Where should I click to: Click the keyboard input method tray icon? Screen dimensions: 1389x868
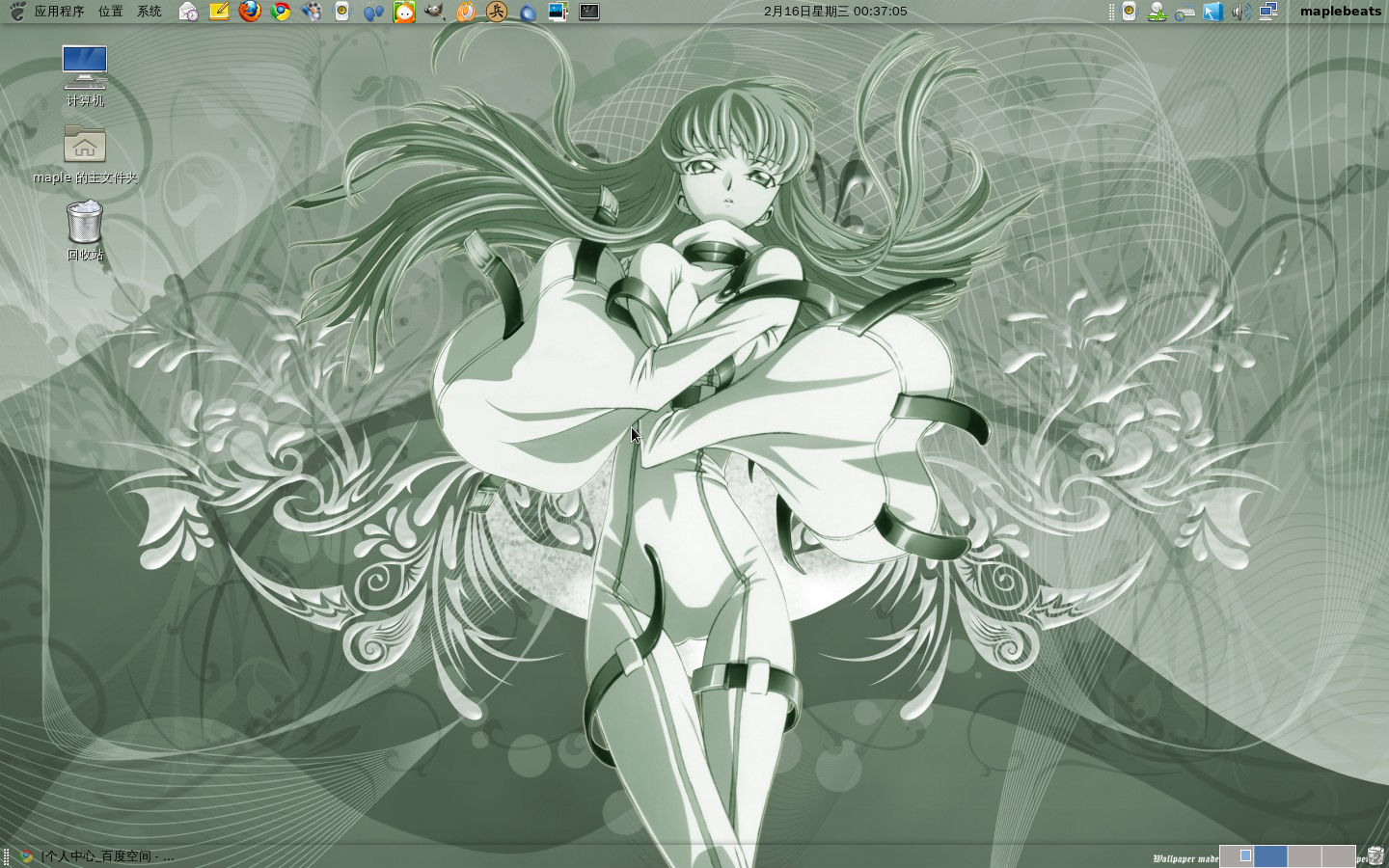click(x=1185, y=13)
